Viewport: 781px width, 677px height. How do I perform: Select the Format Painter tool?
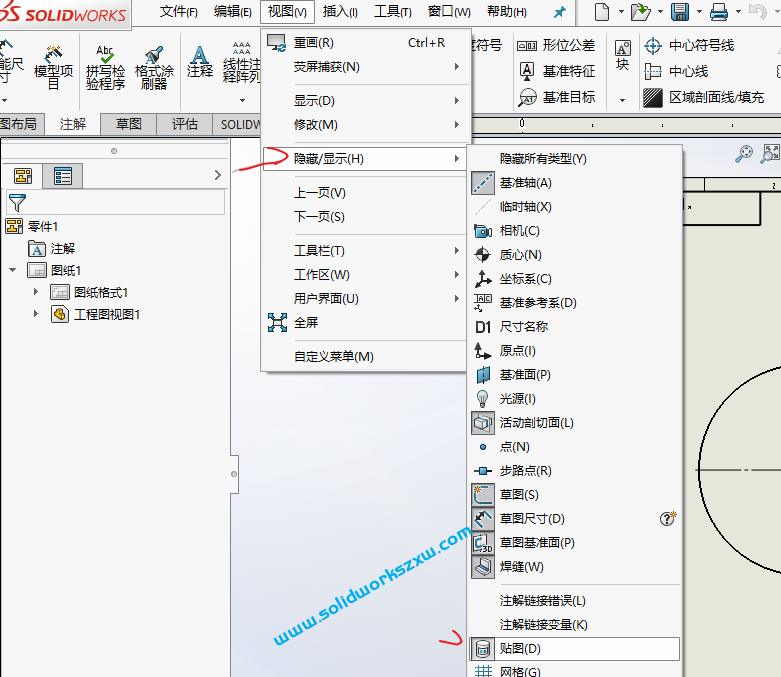(154, 66)
